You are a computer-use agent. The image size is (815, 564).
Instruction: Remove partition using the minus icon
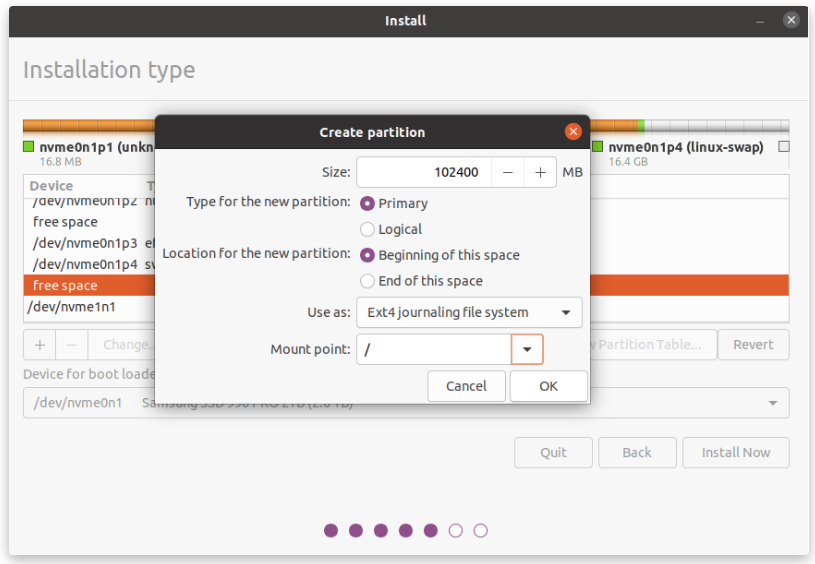(x=71, y=345)
